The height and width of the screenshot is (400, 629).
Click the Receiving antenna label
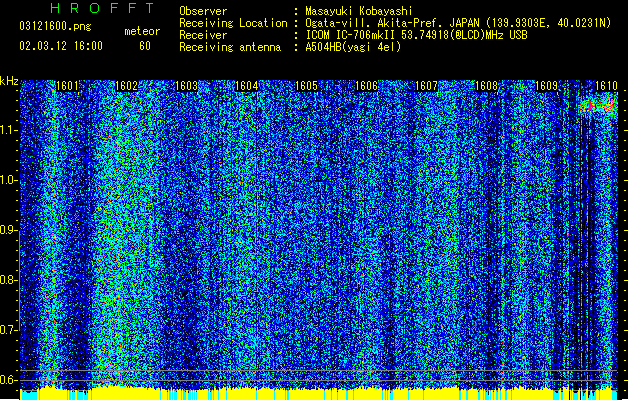tap(230, 47)
